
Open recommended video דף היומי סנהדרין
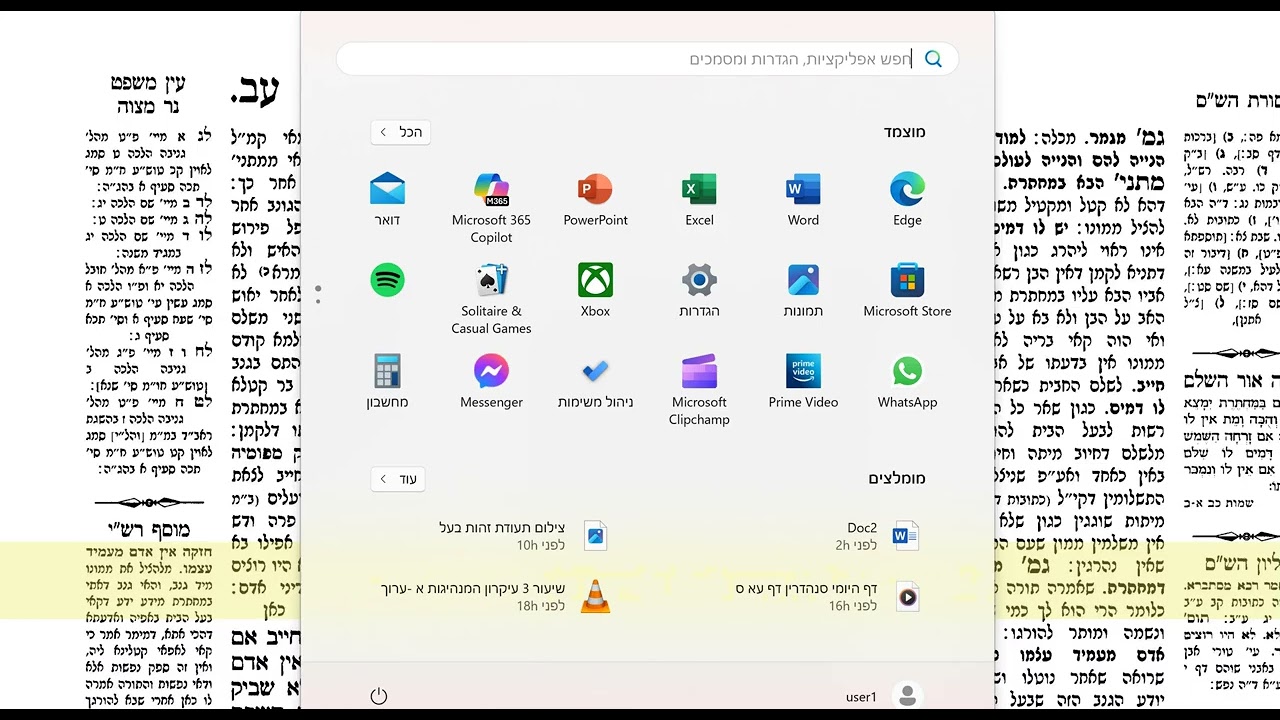click(x=828, y=597)
